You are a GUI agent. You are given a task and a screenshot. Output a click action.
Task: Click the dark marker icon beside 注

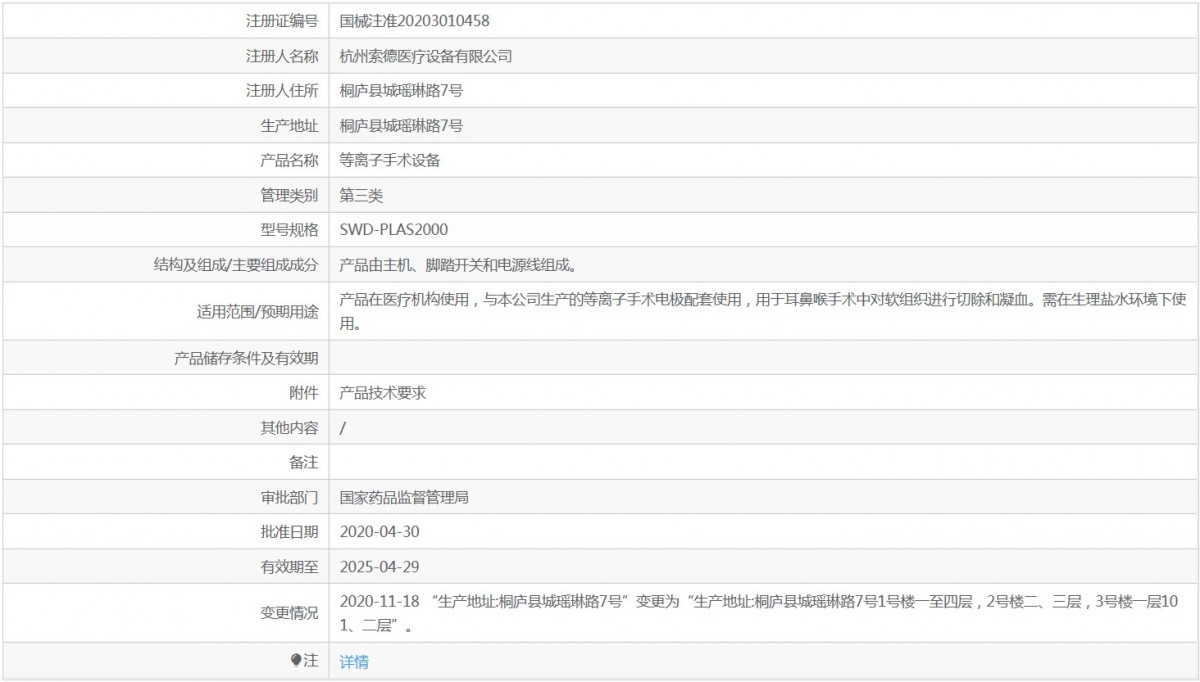(x=295, y=660)
